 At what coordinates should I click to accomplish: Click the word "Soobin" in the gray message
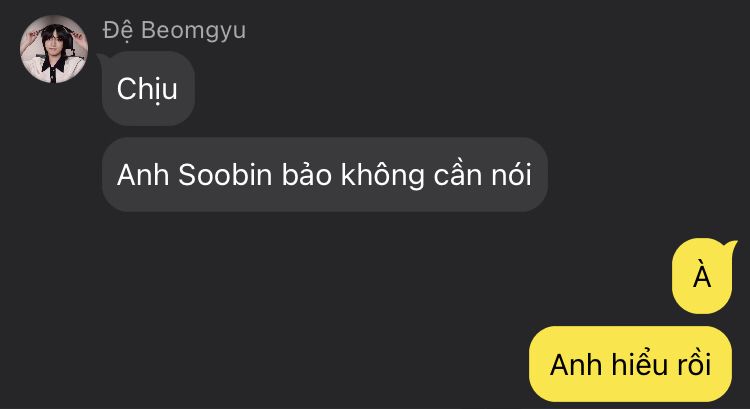click(x=225, y=175)
